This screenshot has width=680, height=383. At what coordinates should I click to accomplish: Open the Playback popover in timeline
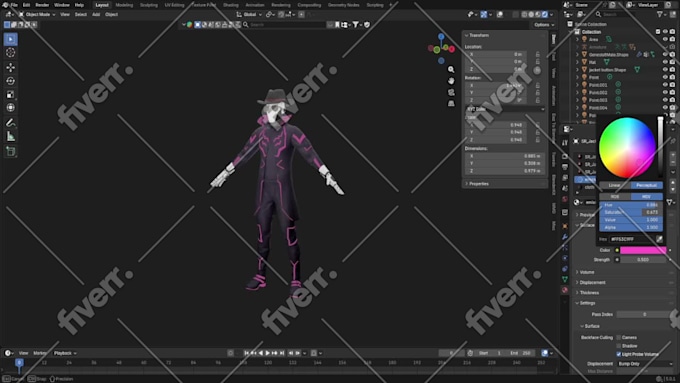pyautogui.click(x=65, y=353)
